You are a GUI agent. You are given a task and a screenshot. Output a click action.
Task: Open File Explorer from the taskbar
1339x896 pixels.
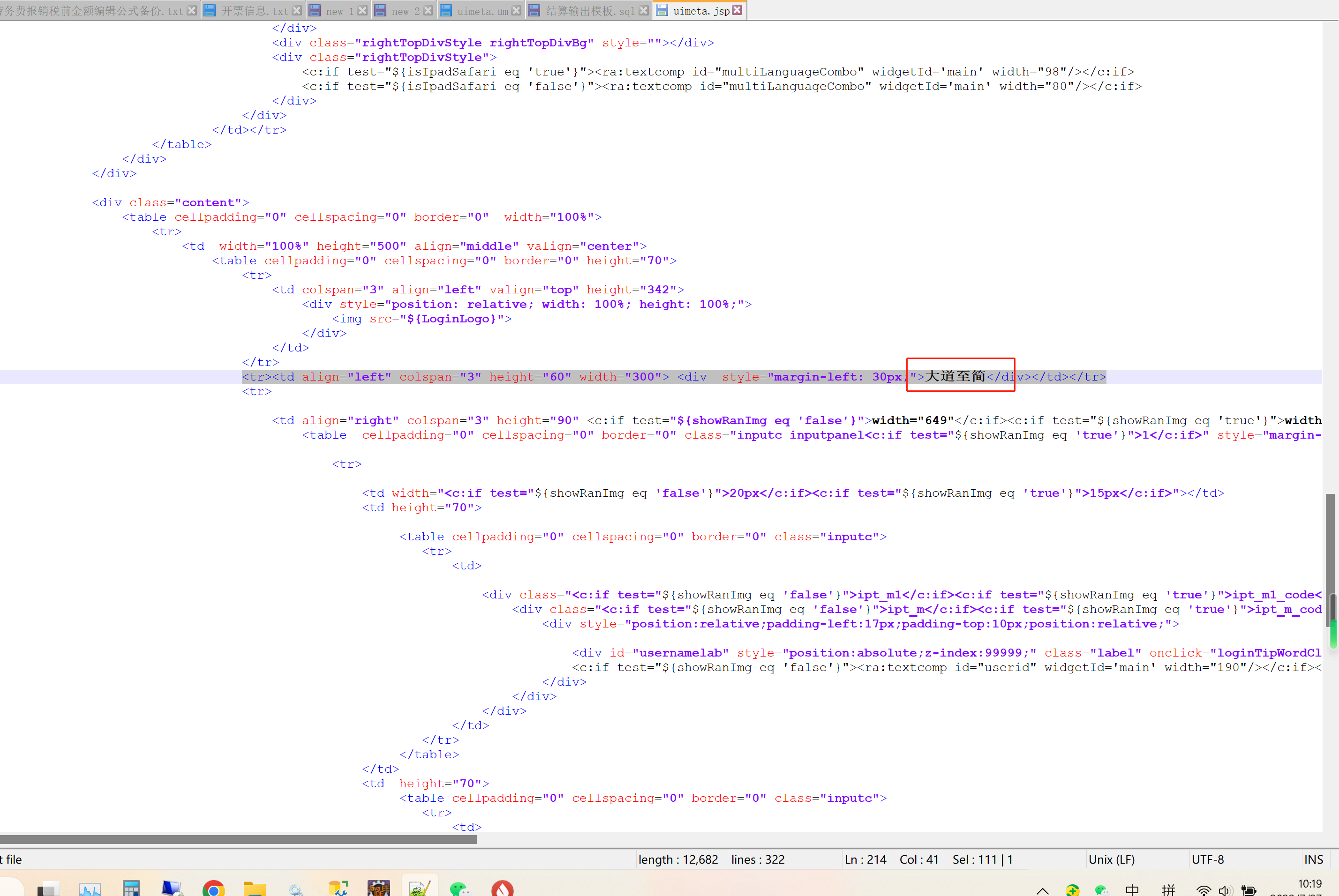tap(255, 888)
